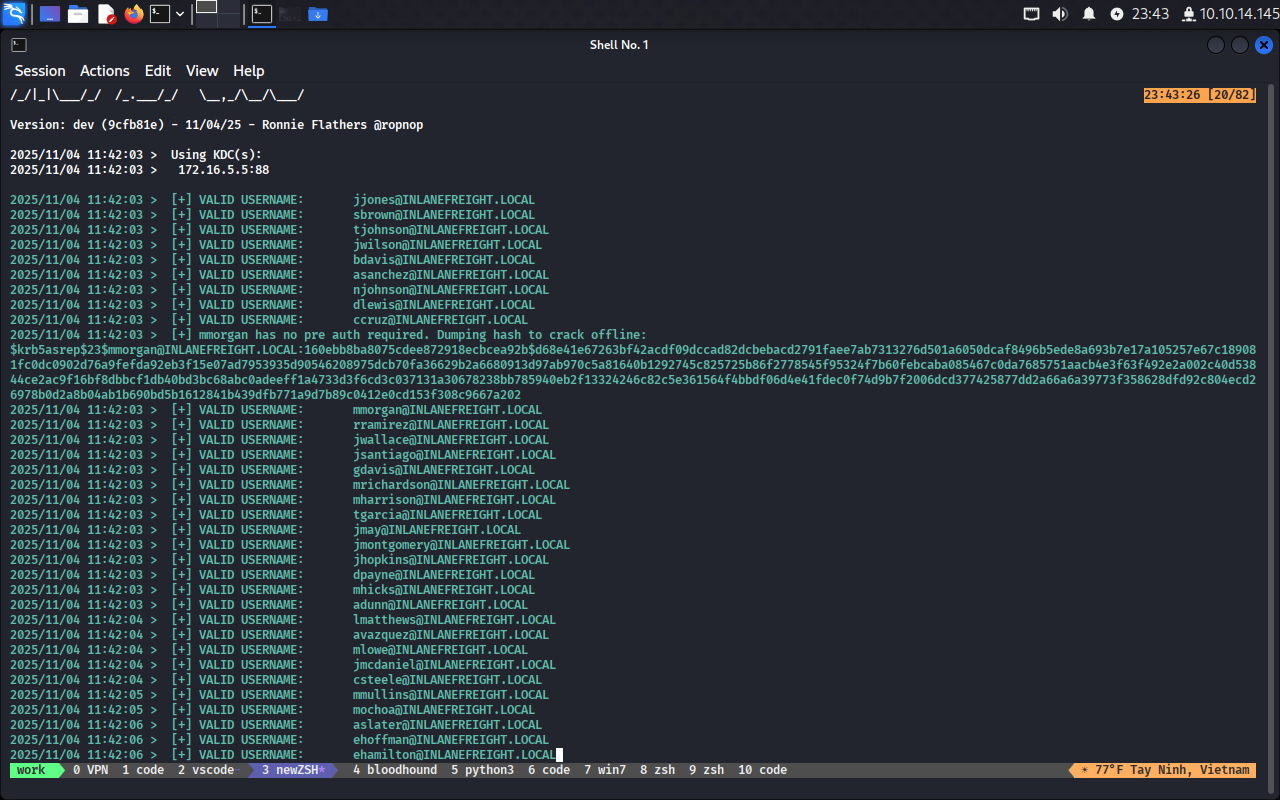Image resolution: width=1280 pixels, height=800 pixels.
Task: Launch Firefox from the panel
Action: (134, 14)
